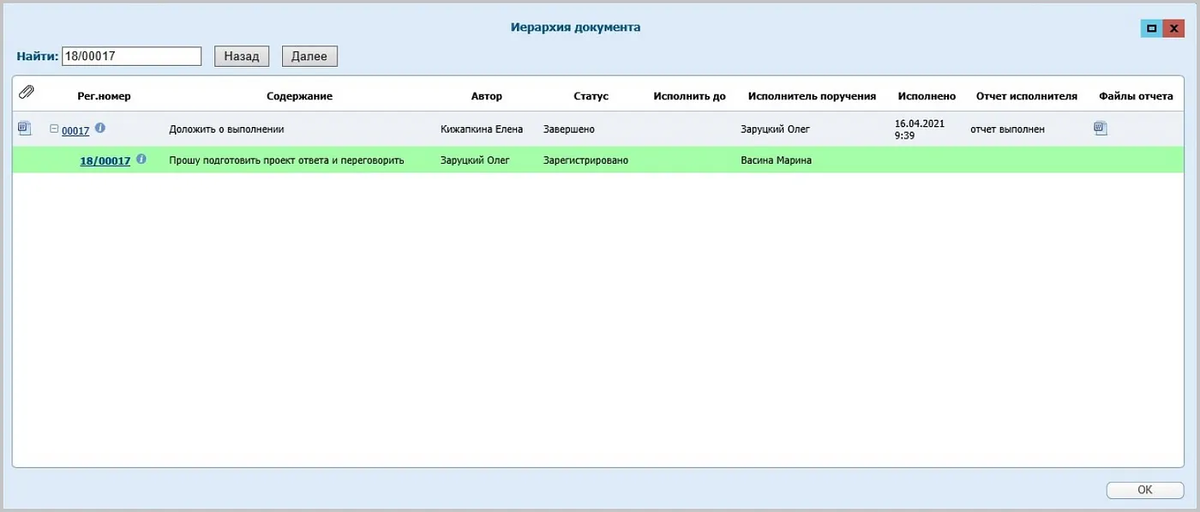Click date cell 16.04.2021 9:39
This screenshot has width=1200, height=512.
click(921, 129)
